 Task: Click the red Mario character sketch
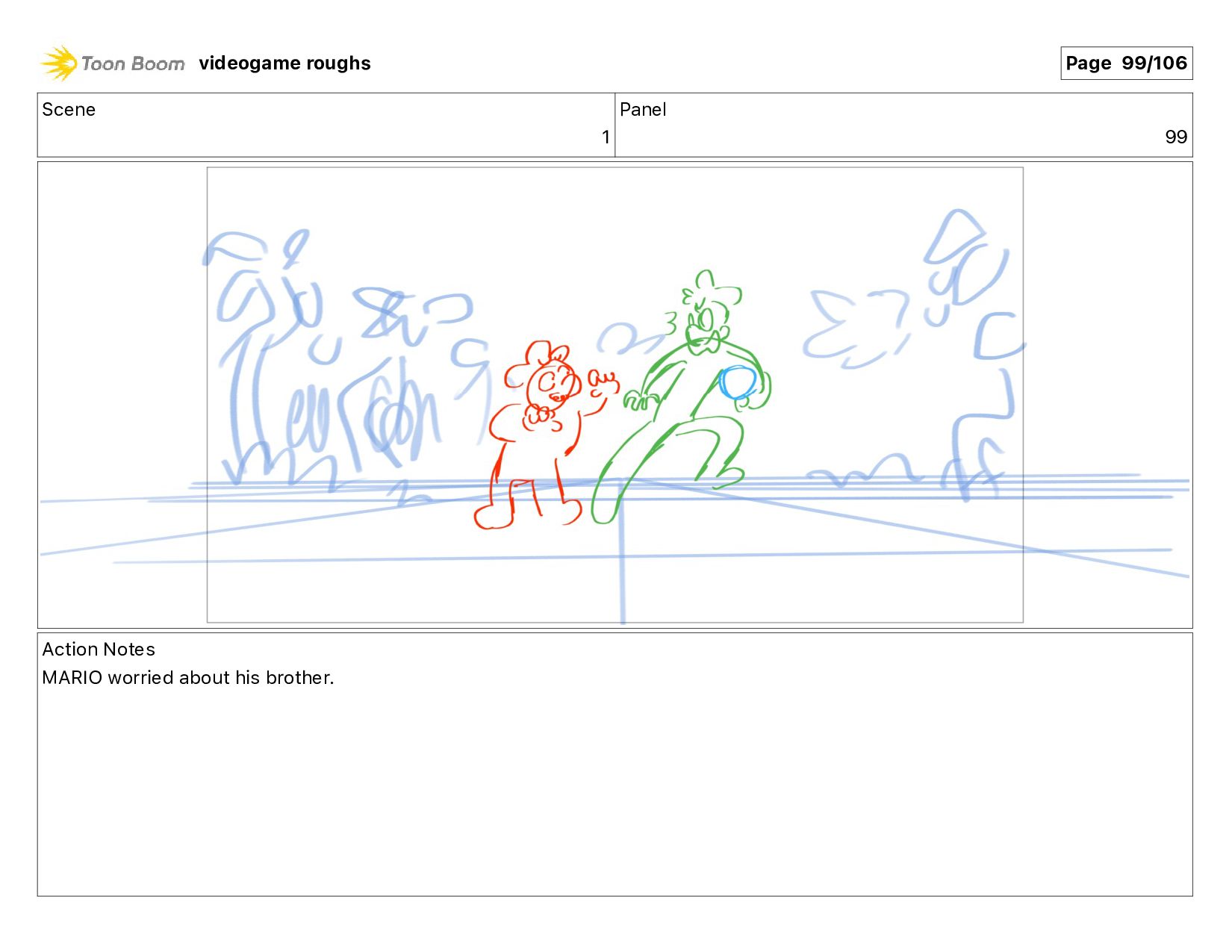click(x=547, y=435)
